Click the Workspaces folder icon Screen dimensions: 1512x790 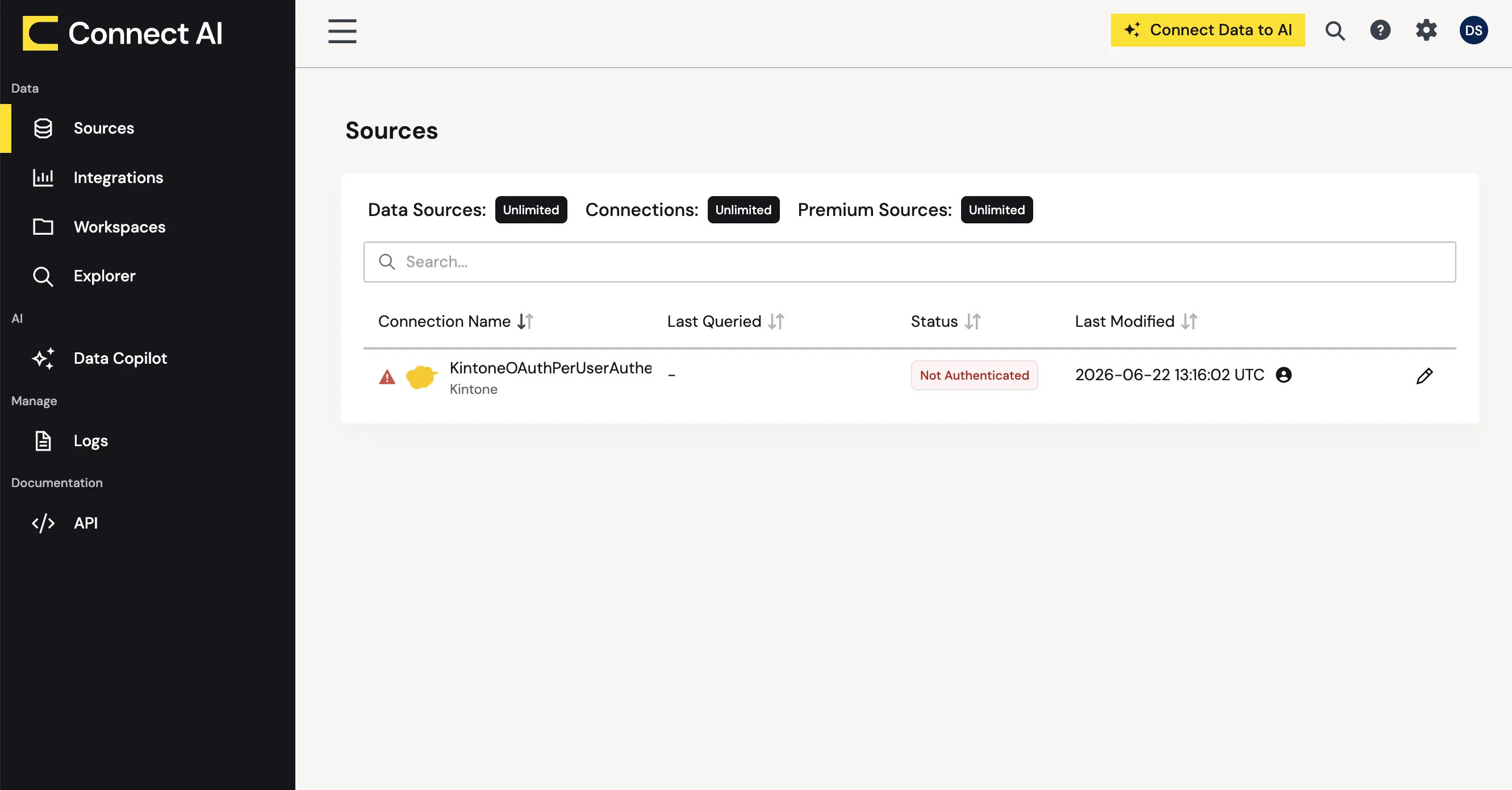point(43,227)
